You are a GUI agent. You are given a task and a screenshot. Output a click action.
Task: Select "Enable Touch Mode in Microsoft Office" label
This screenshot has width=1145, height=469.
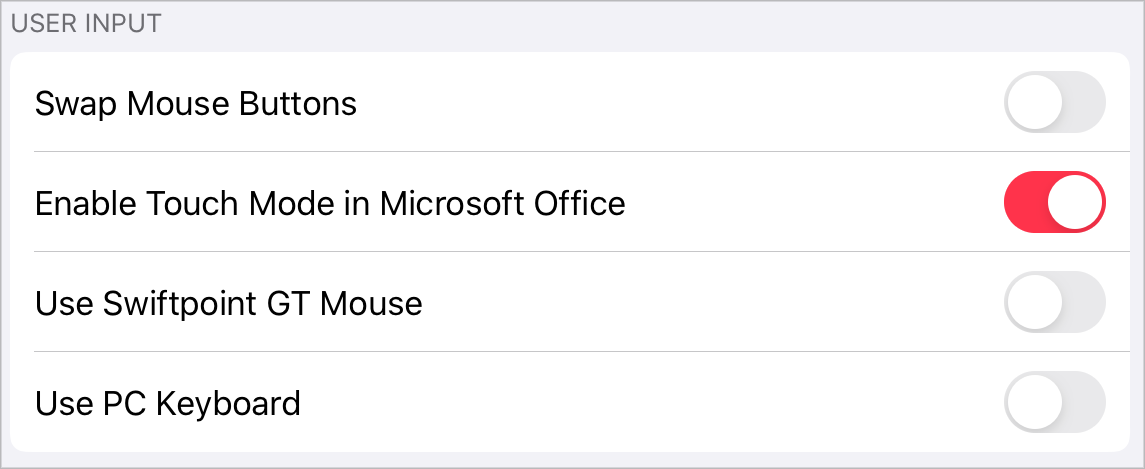tap(330, 203)
